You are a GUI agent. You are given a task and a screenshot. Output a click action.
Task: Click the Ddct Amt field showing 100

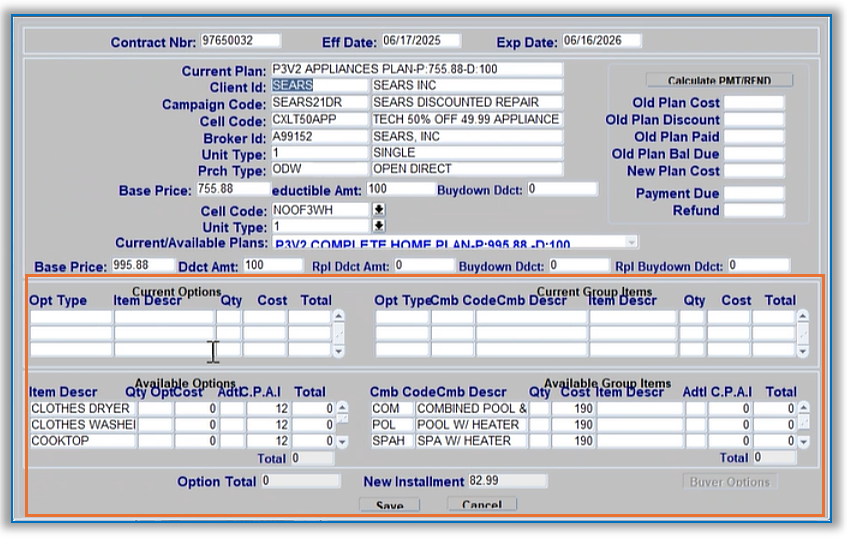click(273, 265)
